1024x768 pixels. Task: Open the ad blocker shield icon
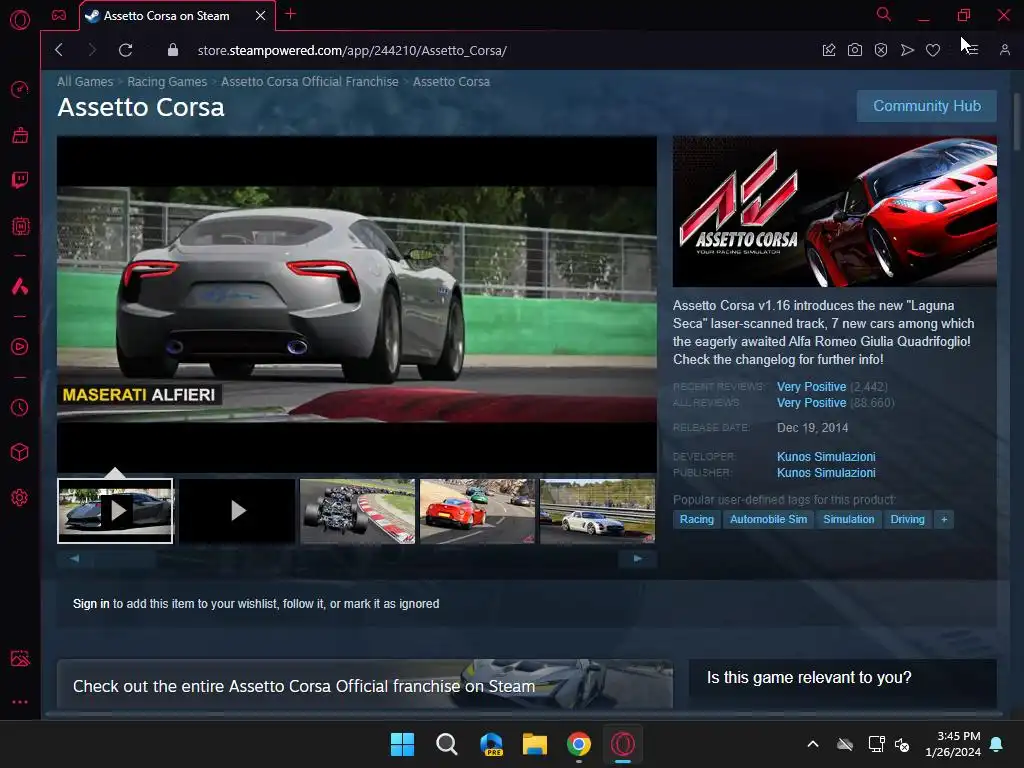(x=881, y=50)
